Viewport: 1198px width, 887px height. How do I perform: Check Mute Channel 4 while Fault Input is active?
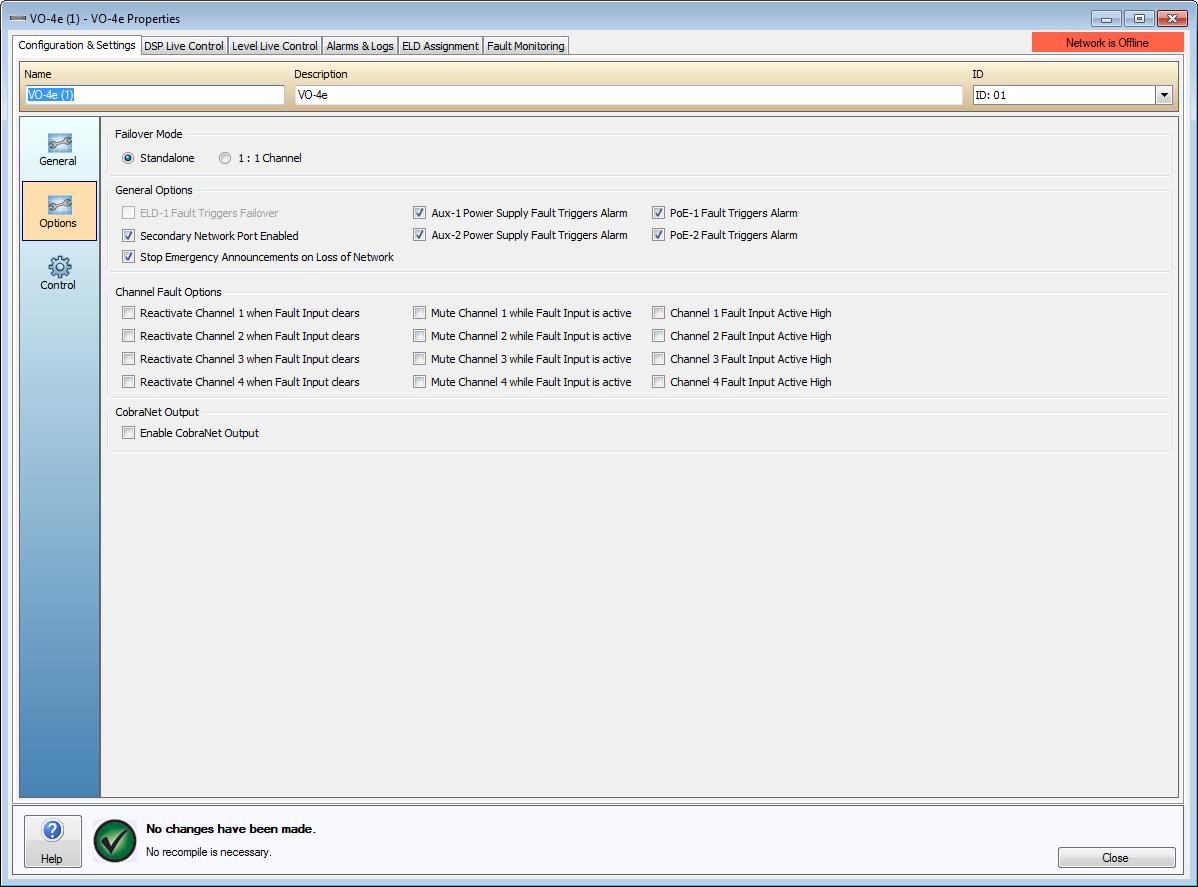click(x=419, y=382)
